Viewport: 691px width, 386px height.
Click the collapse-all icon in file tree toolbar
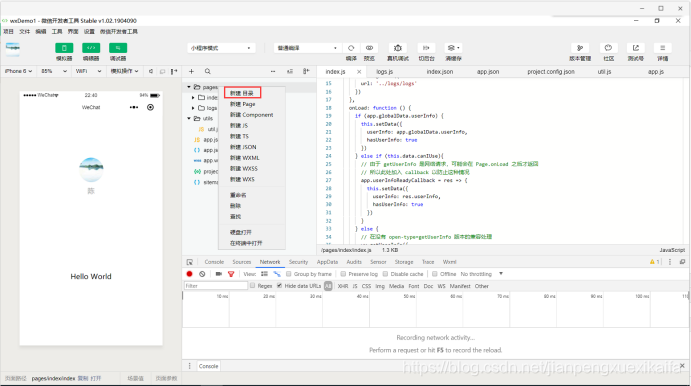tap(290, 71)
